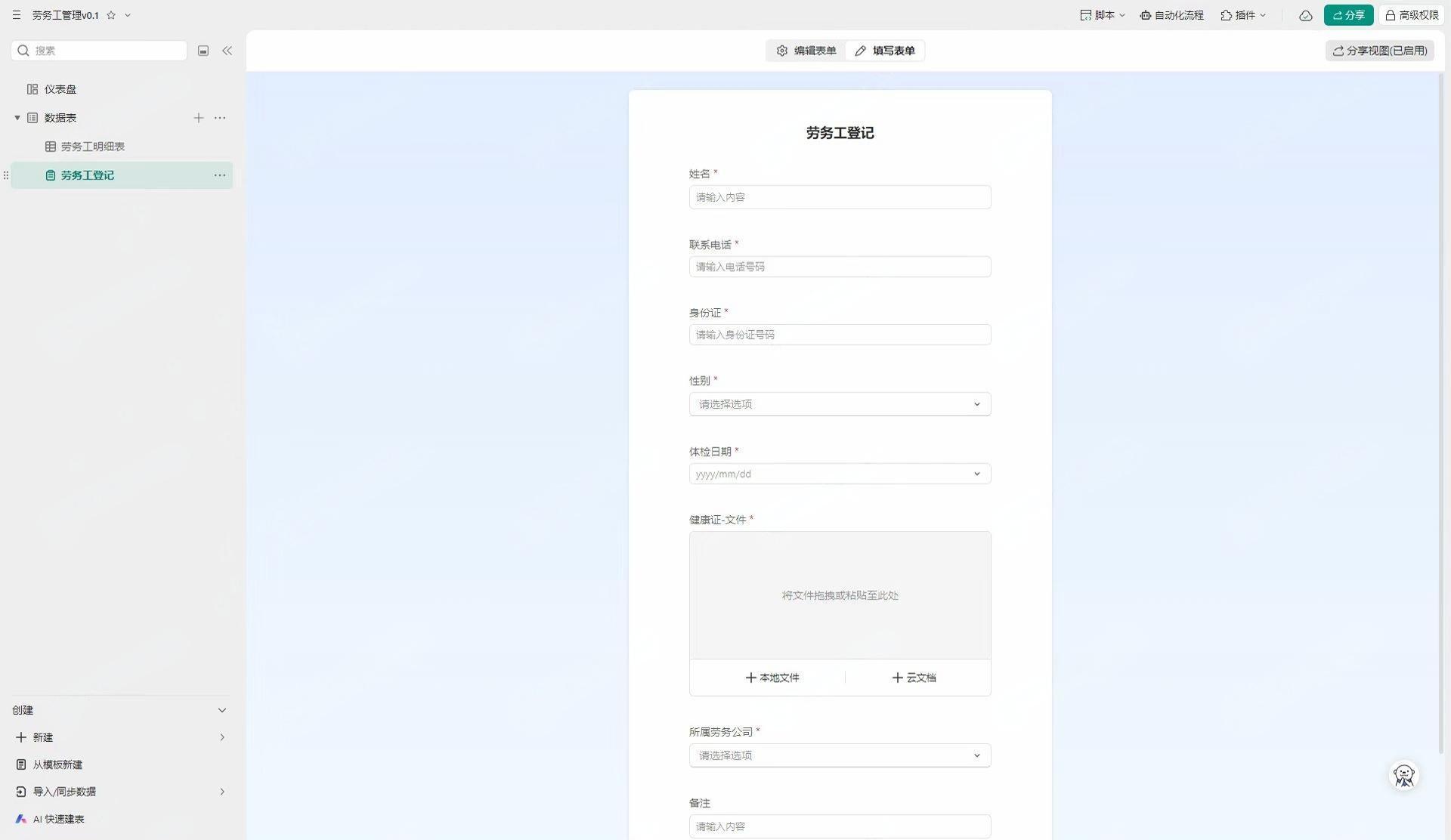
Task: Click 本地文件 upload button
Action: 772,678
